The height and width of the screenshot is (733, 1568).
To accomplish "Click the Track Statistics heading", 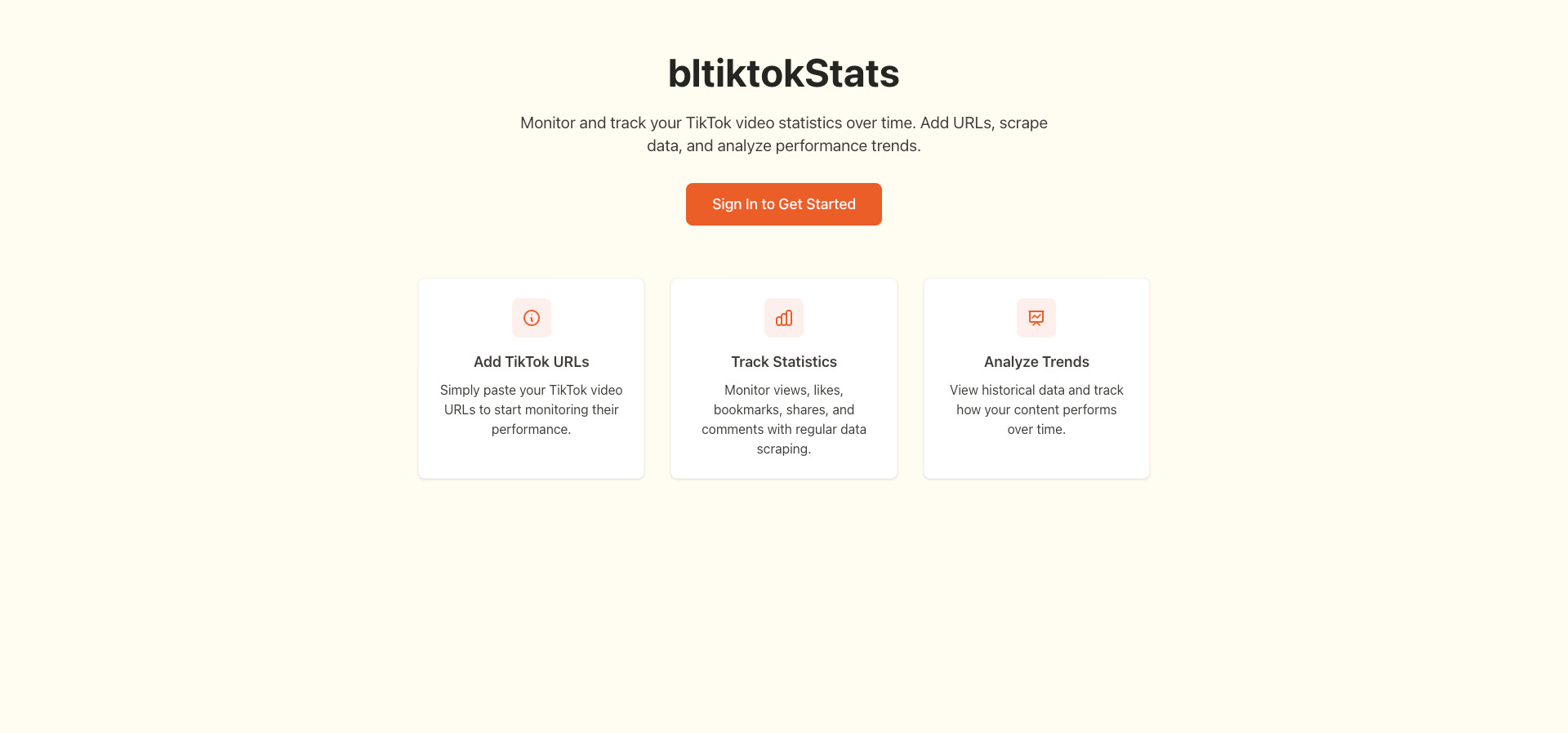I will pos(783,361).
